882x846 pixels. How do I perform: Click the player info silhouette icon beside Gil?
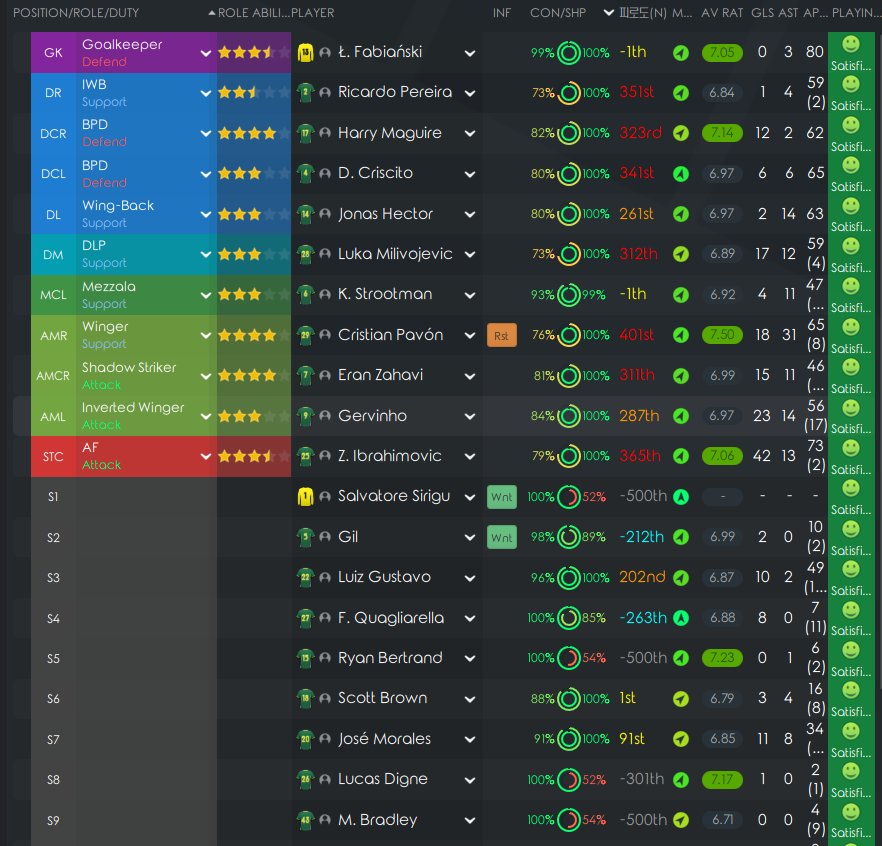tap(325, 538)
